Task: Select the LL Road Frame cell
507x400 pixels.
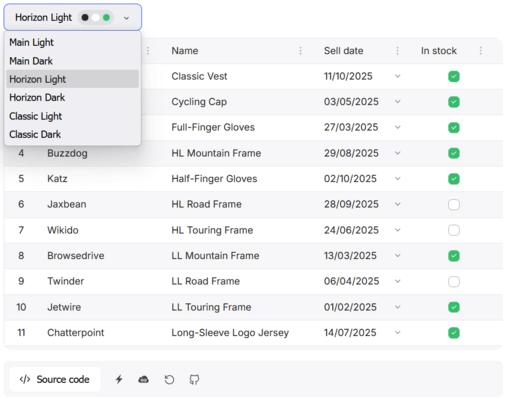Action: coord(205,281)
